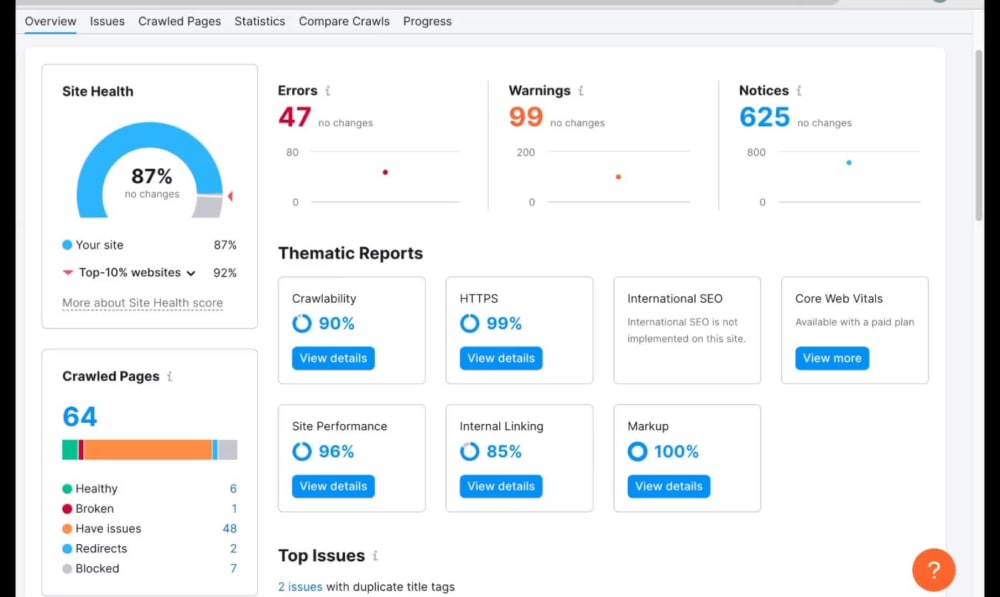Click the Crawlability progress ring icon
The height and width of the screenshot is (597, 1000).
pos(302,323)
